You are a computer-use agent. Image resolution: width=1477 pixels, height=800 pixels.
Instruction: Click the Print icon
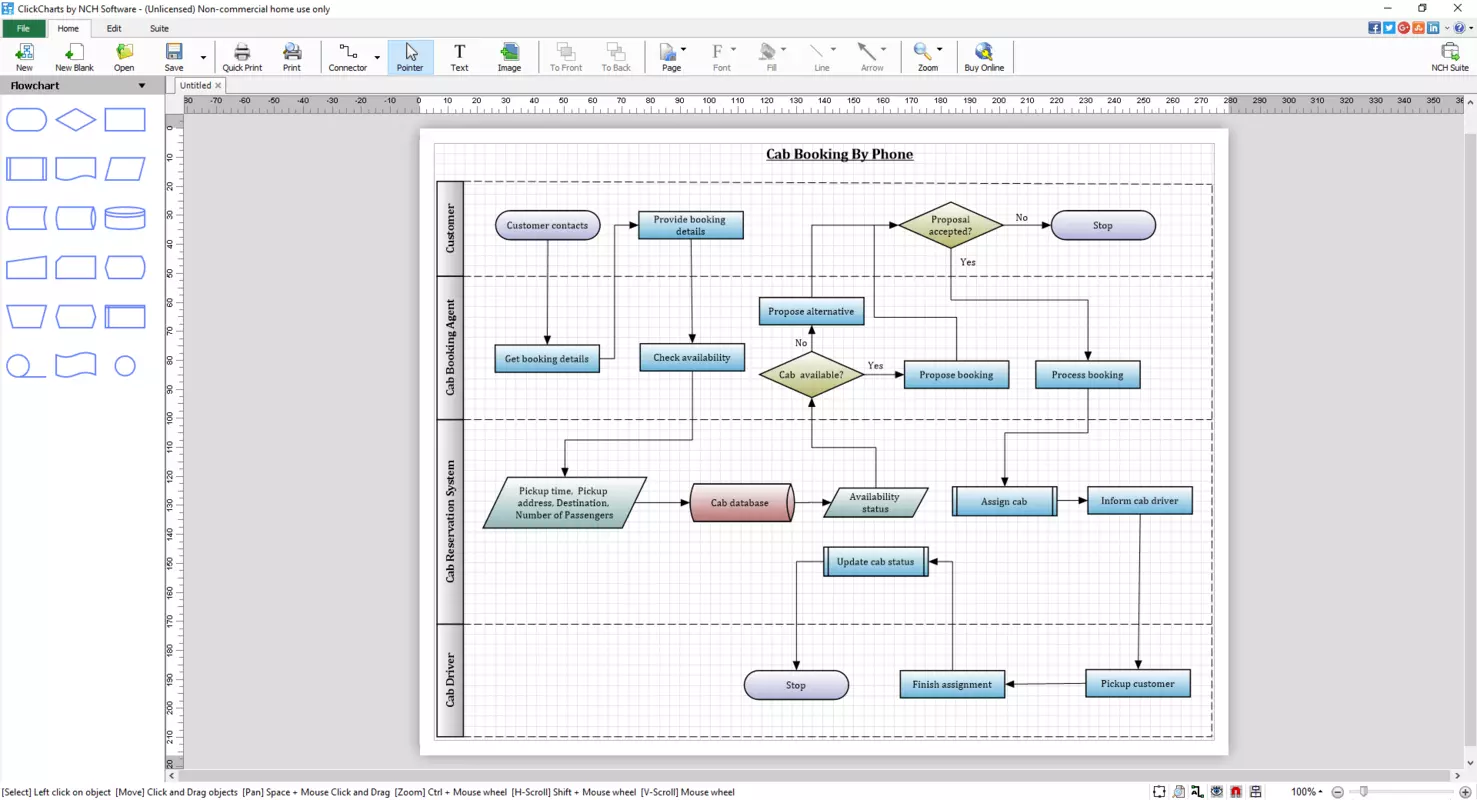pos(292,57)
